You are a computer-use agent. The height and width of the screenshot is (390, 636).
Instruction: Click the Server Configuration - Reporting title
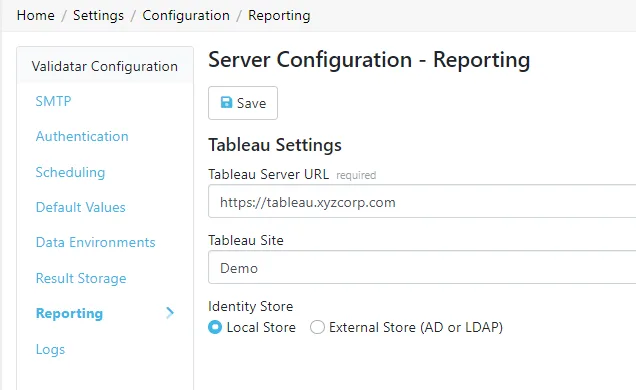click(x=369, y=60)
